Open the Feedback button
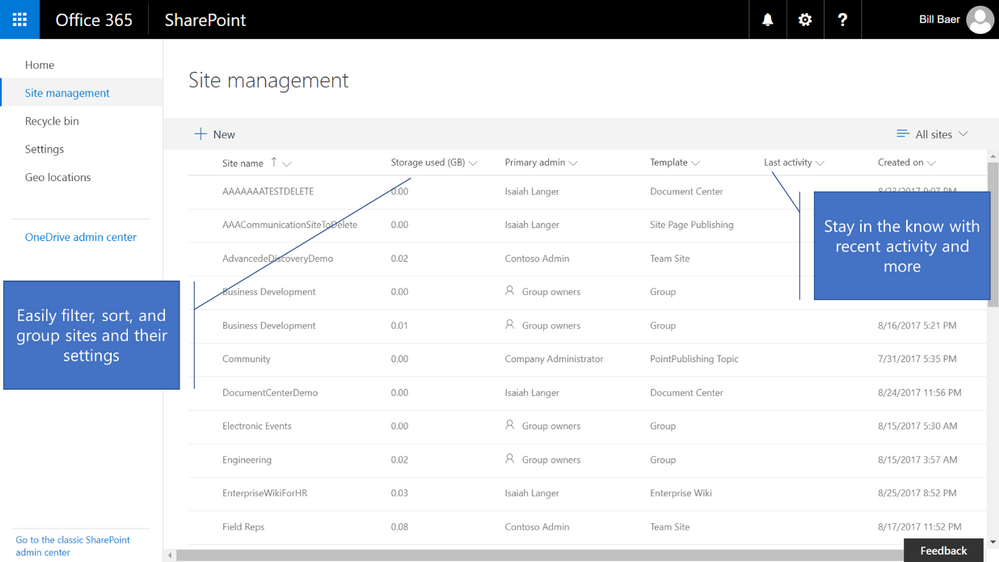 [x=943, y=551]
